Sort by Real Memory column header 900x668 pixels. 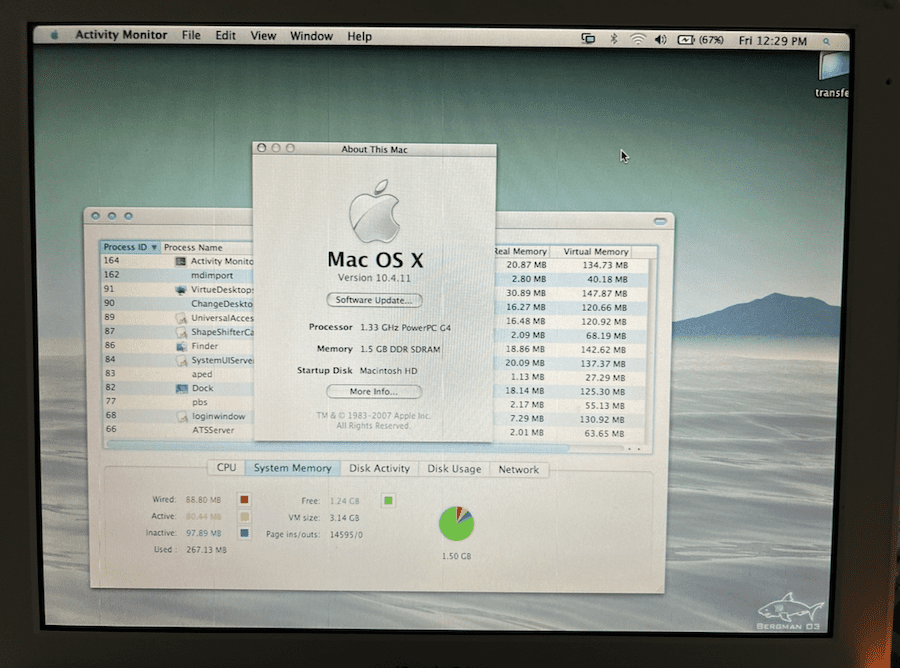pos(521,251)
